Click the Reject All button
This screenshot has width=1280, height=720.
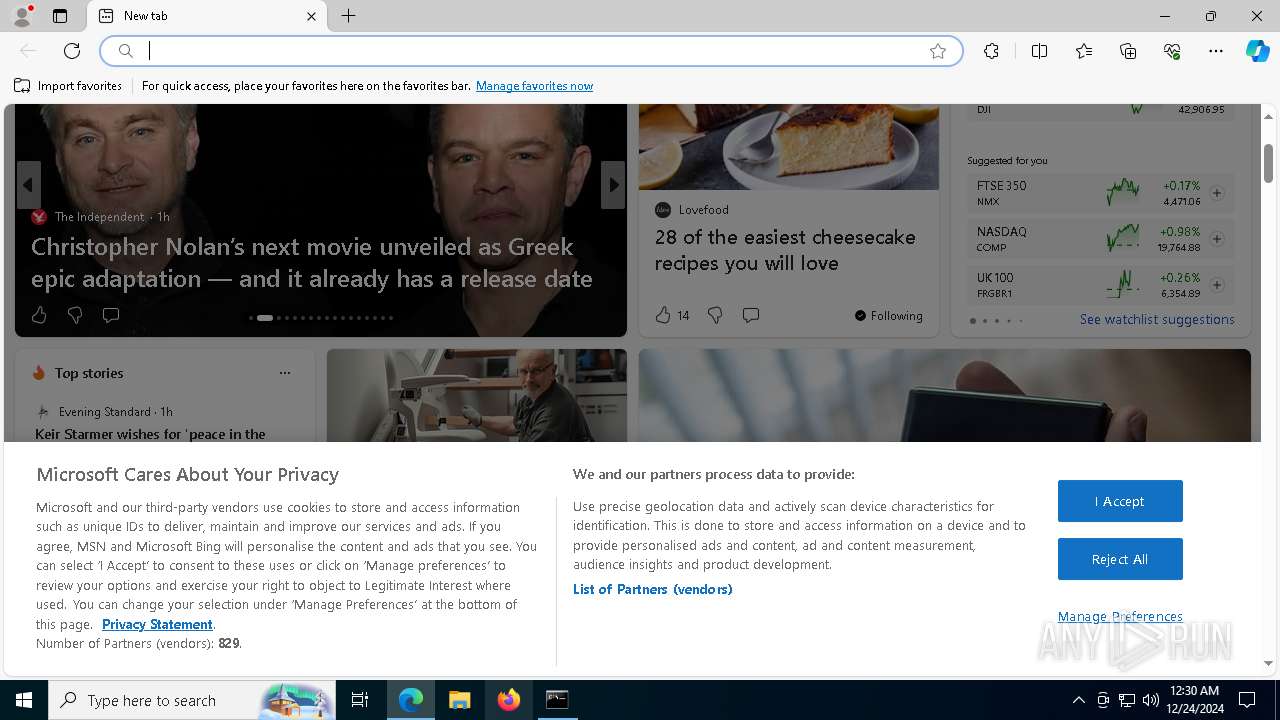click(1120, 559)
